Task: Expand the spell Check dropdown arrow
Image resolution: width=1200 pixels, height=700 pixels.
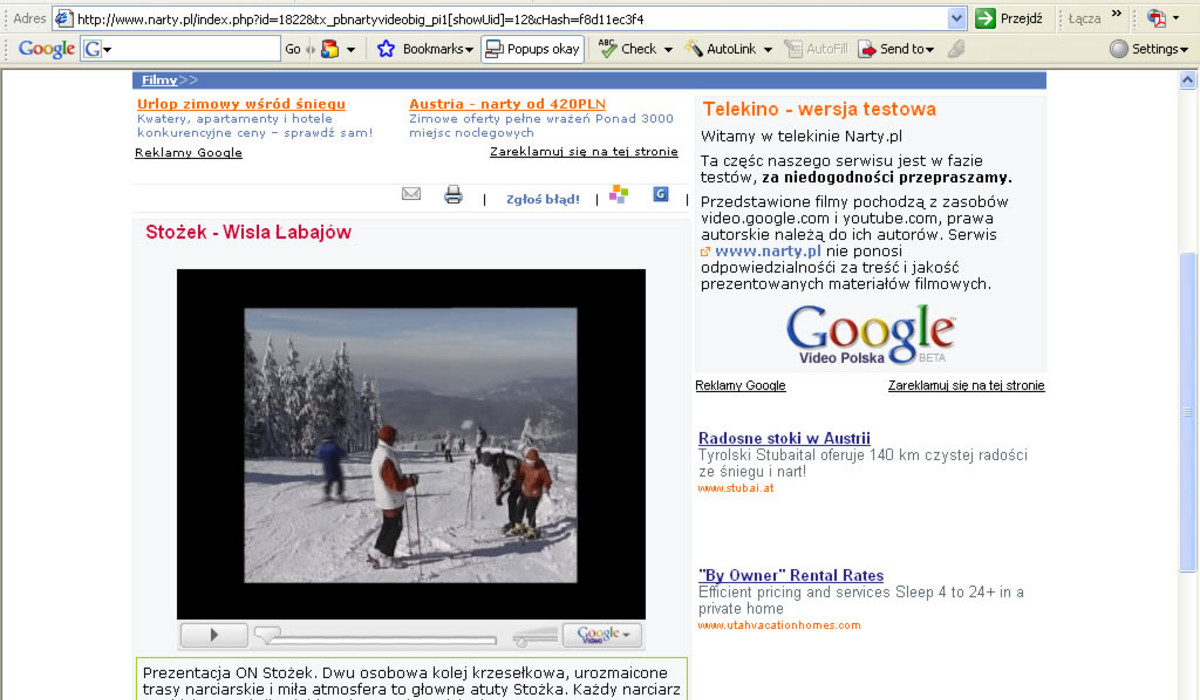Action: click(668, 49)
